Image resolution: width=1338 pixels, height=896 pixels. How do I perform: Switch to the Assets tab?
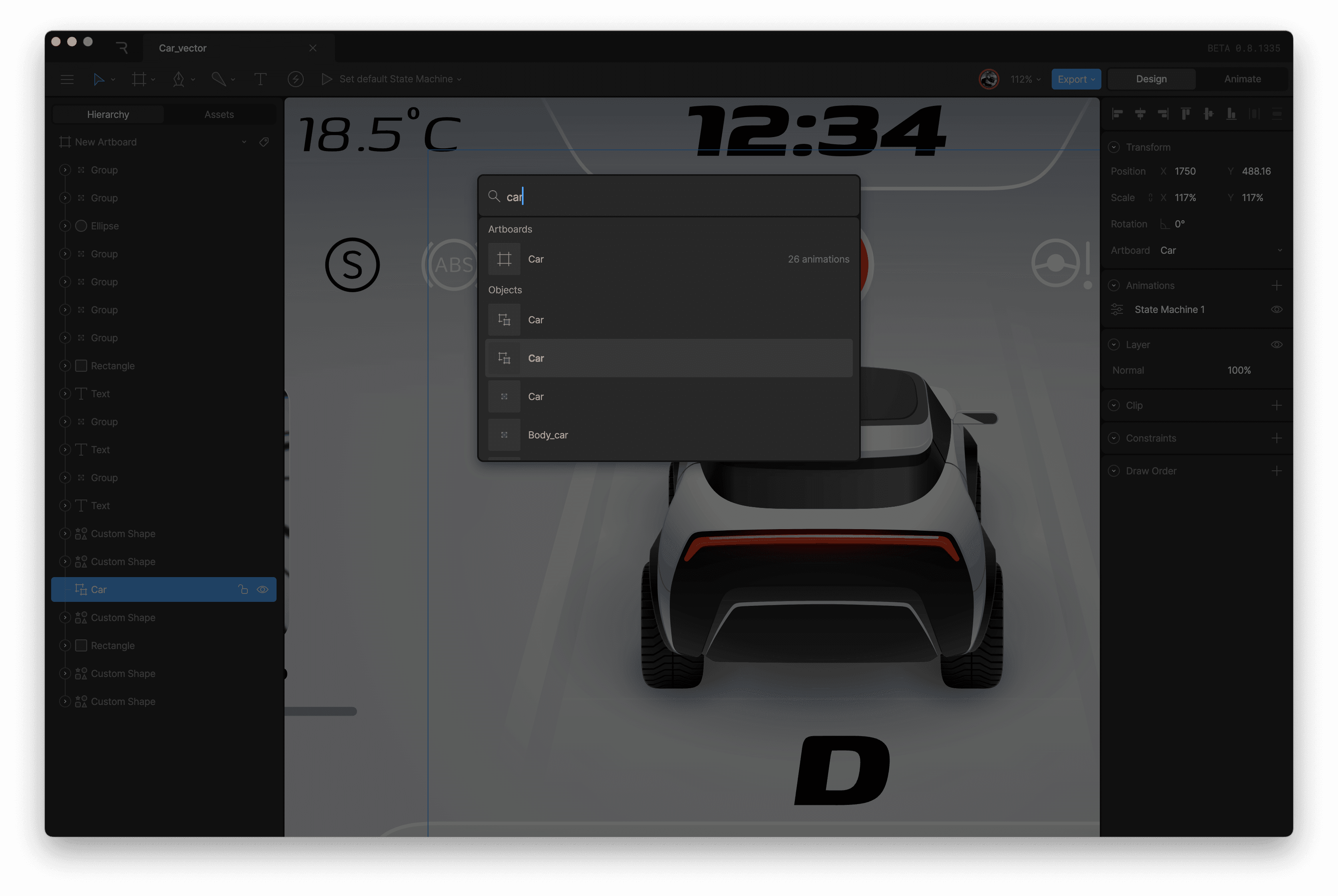click(219, 114)
